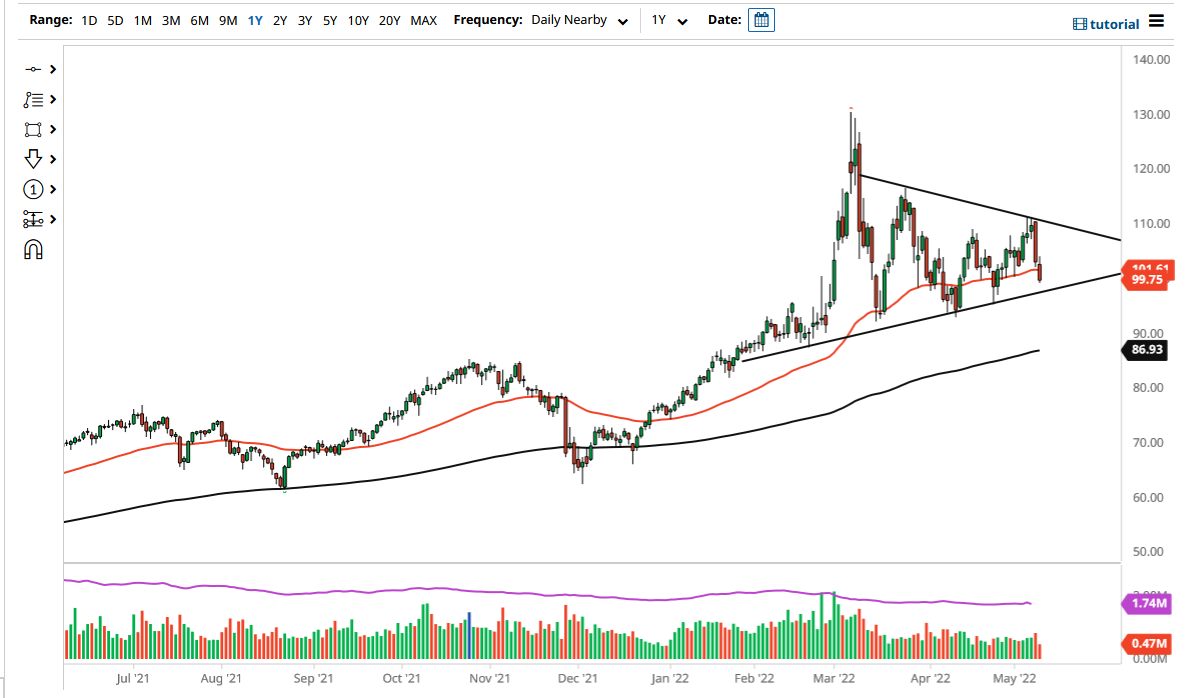Open the date calendar picker
This screenshot has height=698, width=1186.
761,19
